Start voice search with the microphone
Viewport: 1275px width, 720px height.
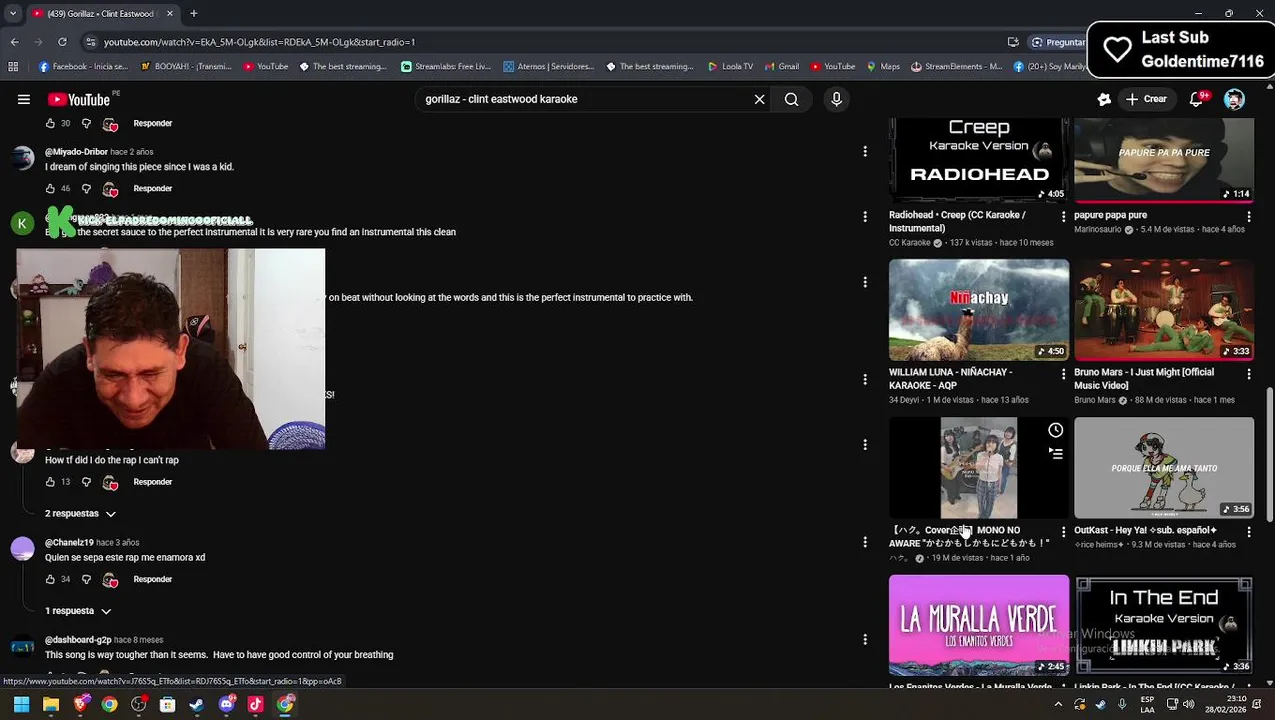837,99
